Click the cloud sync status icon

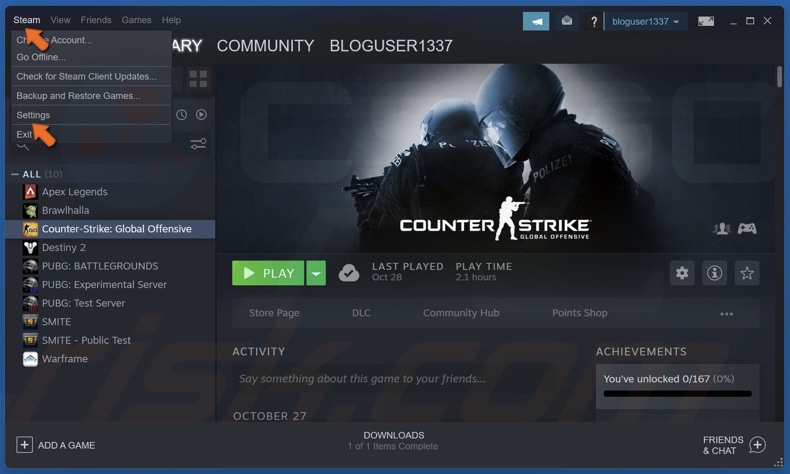coord(349,273)
